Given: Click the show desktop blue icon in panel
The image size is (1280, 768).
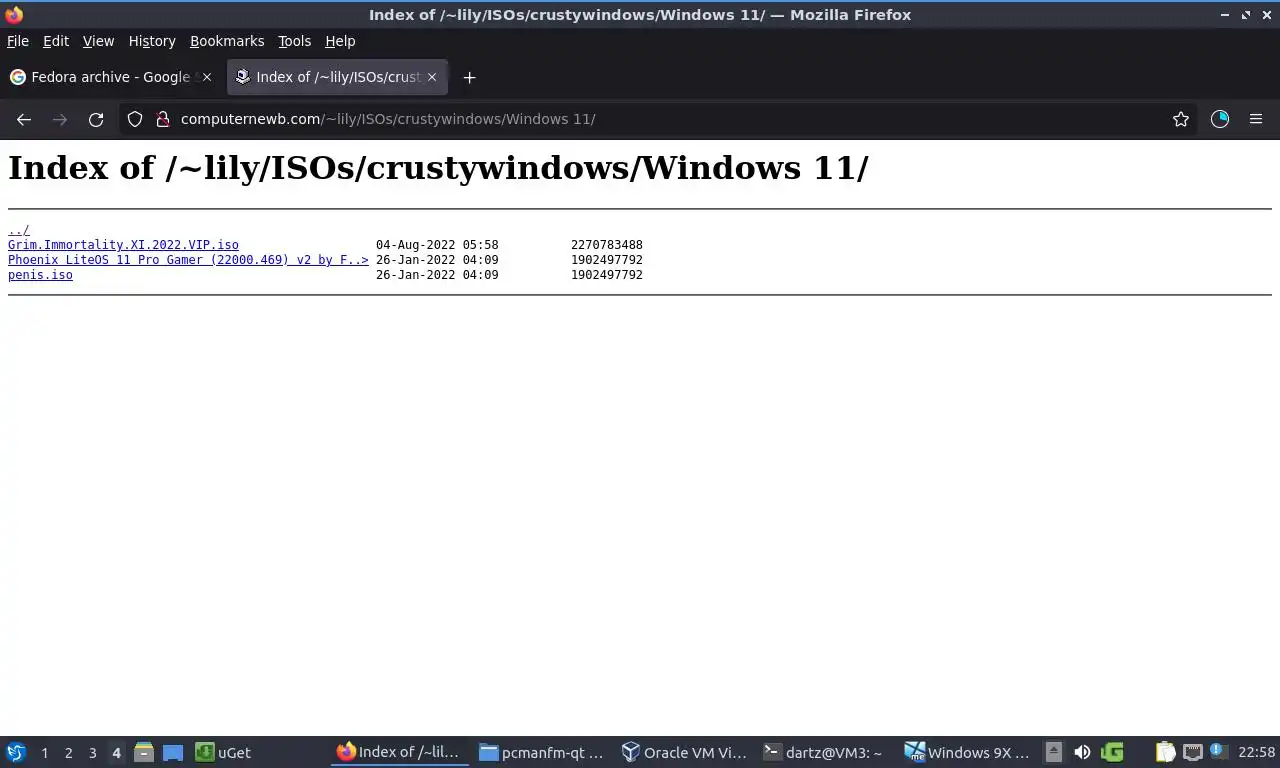Looking at the screenshot, I should point(173,752).
